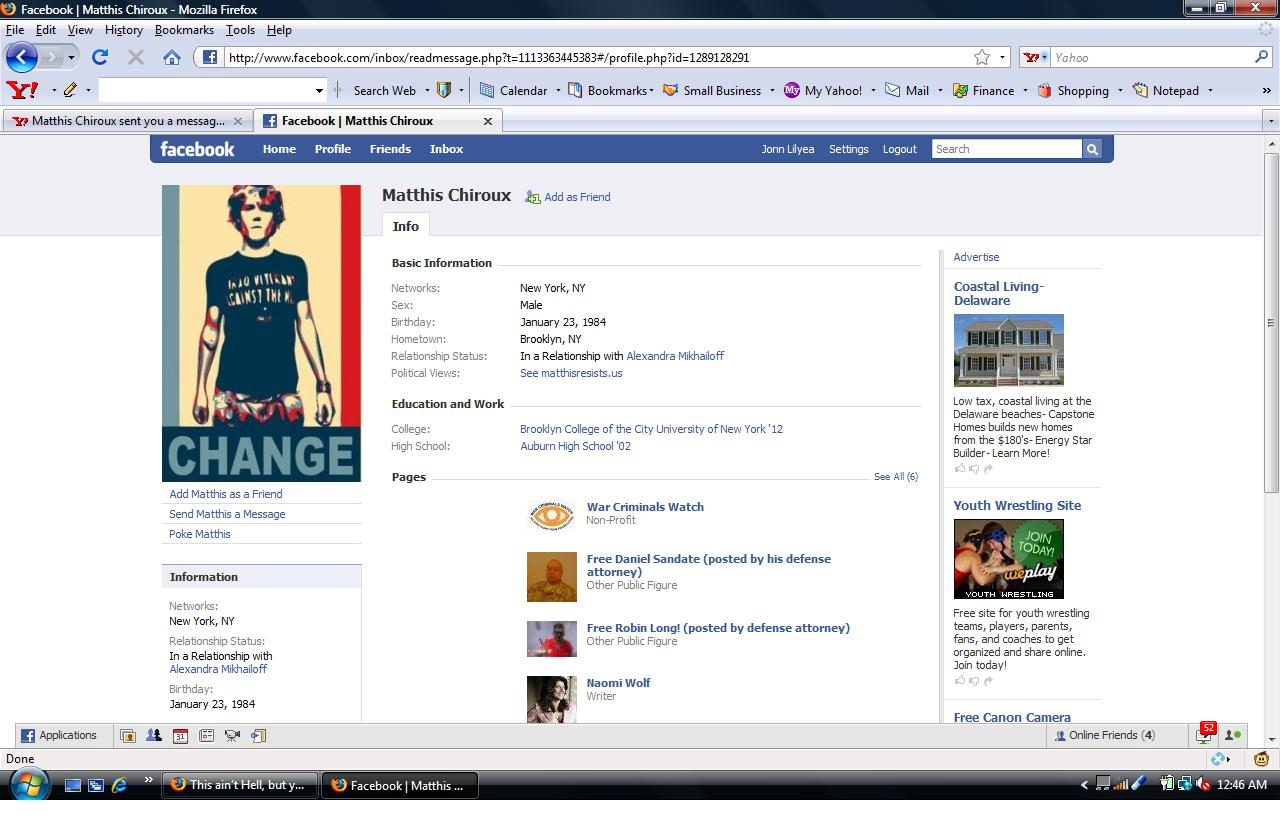Viewport: 1280px width, 830px height.
Task: Click the page's vertical scrollbar
Action: [1271, 322]
